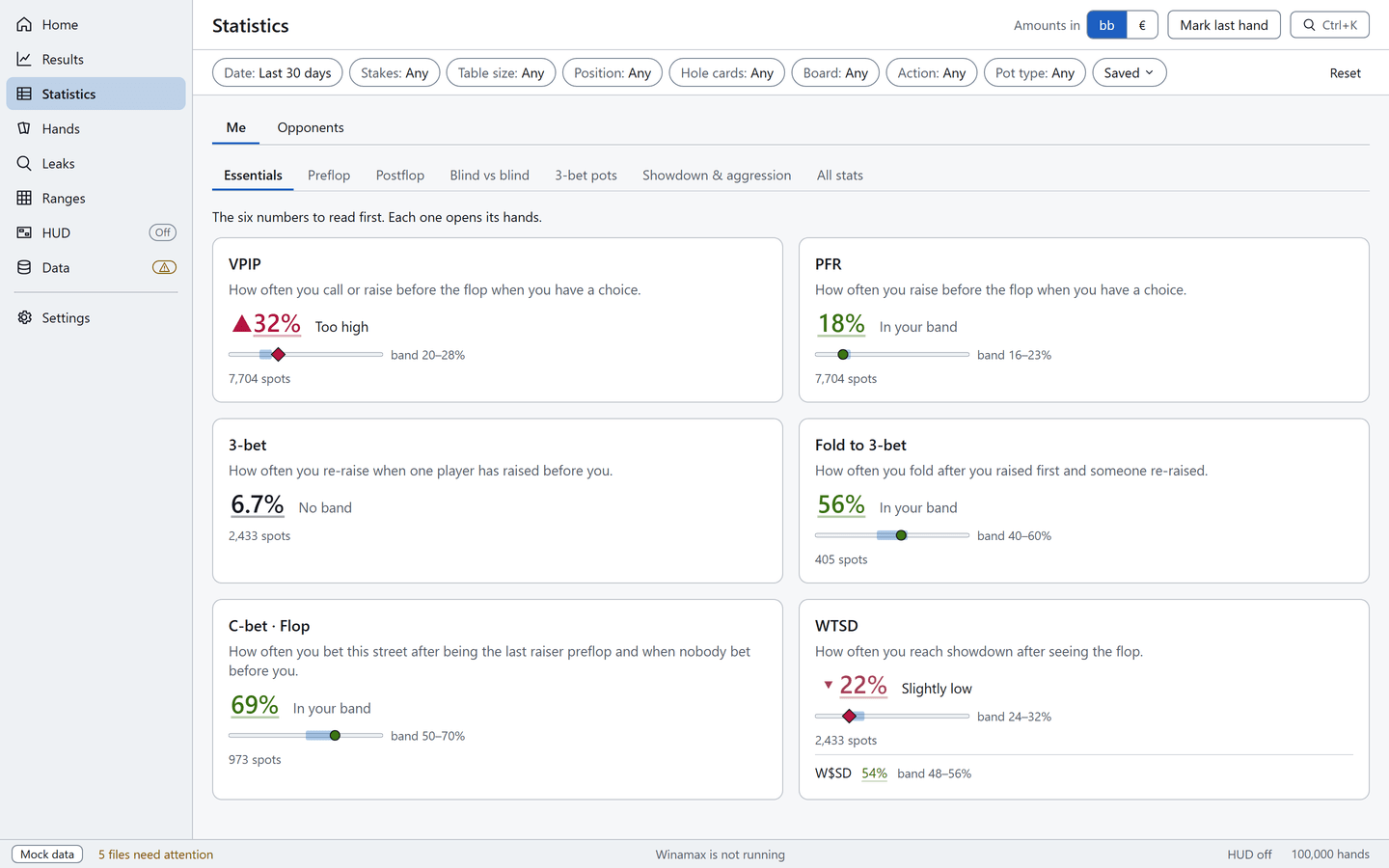This screenshot has height=868, width=1389.
Task: Toggle the HUD Off switch badge
Action: [163, 232]
